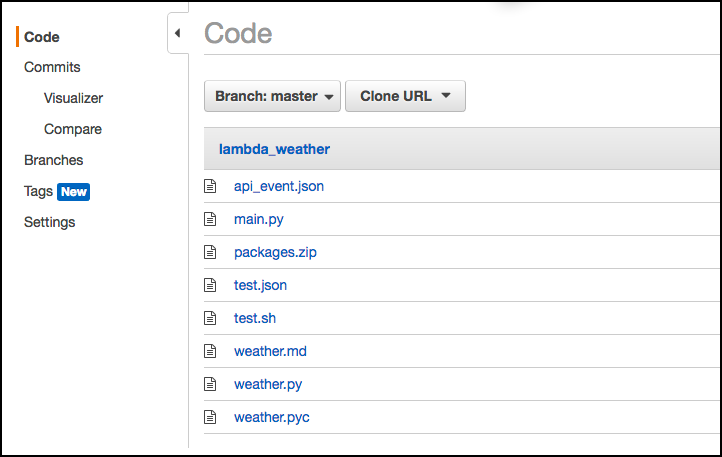Click the file icon beside weather.py
Image resolution: width=722 pixels, height=457 pixels.
[x=210, y=384]
